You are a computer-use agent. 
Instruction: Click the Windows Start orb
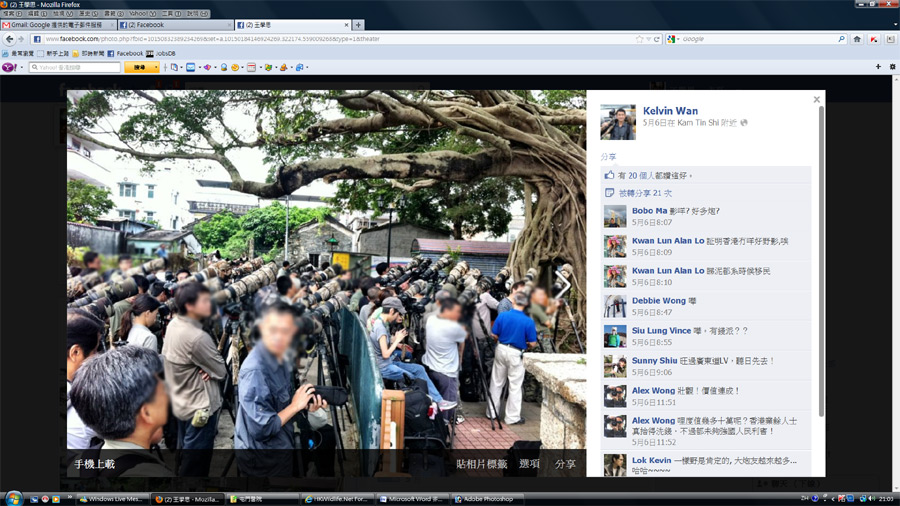14,498
